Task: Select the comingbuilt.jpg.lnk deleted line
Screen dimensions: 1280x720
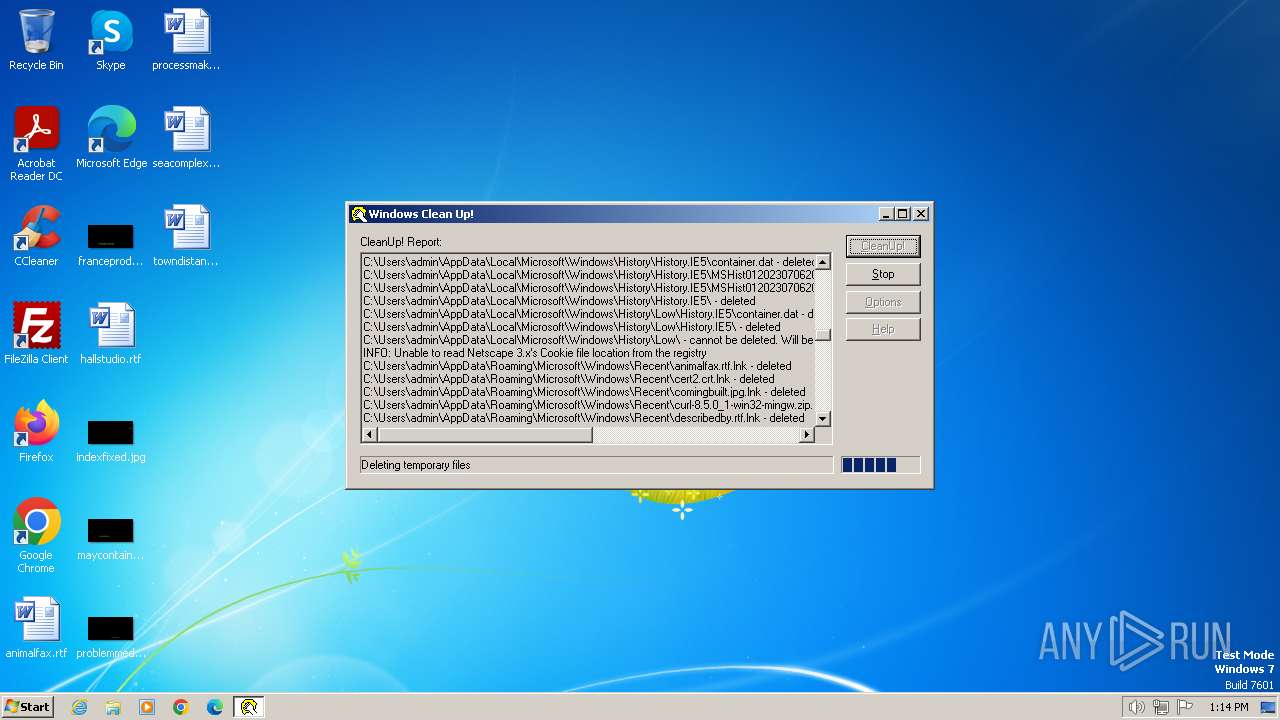Action: click(584, 392)
